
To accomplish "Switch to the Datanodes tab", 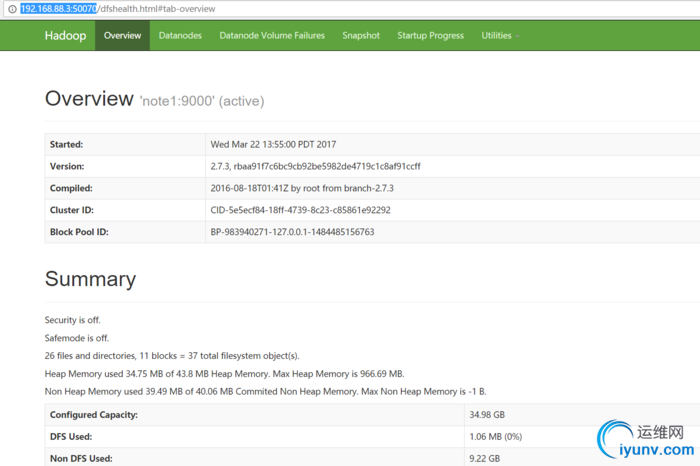I will [180, 36].
